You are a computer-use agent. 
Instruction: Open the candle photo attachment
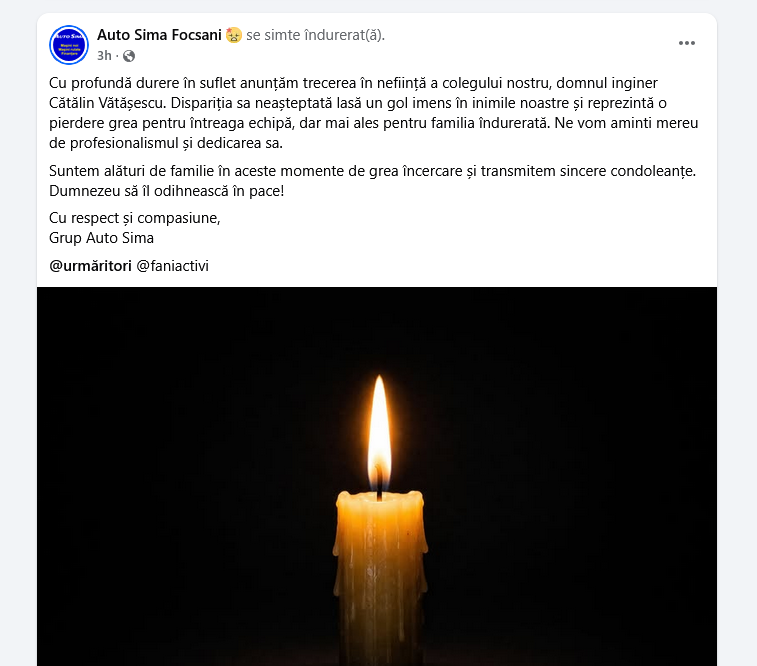click(377, 476)
